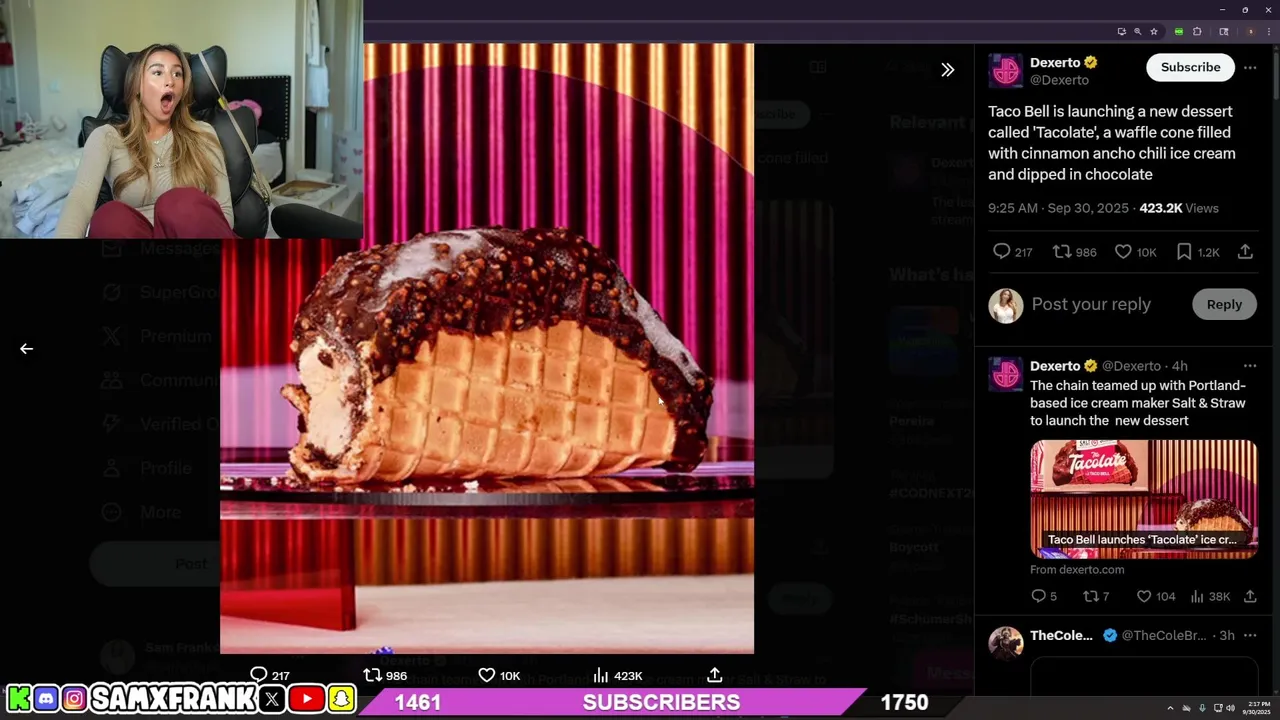Click Dexerto's gold verified badge at top
This screenshot has width=1280, height=720.
pyautogui.click(x=1091, y=62)
